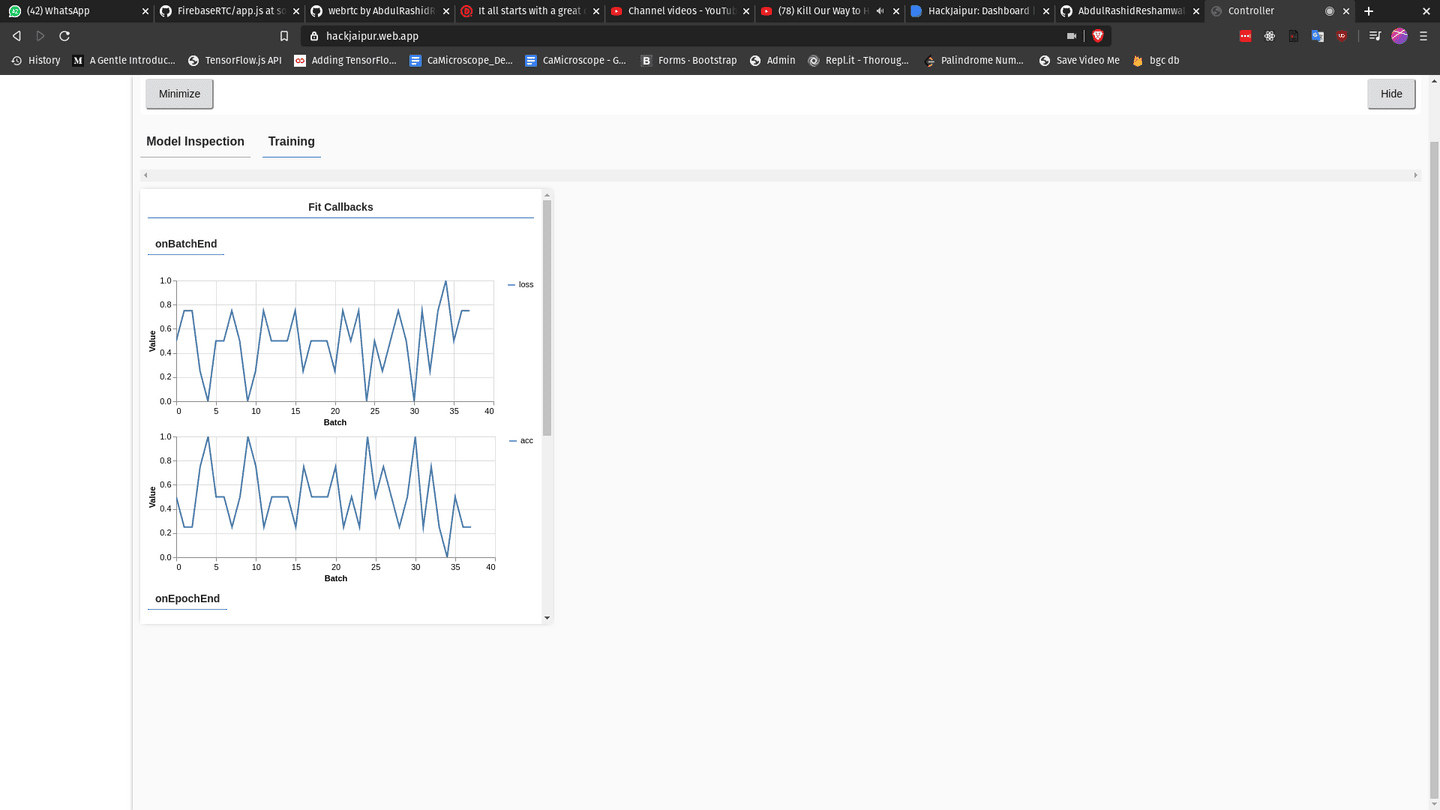Viewport: 1440px width, 810px height.
Task: Open Palindrome Num... bookmark
Action: pos(974,60)
